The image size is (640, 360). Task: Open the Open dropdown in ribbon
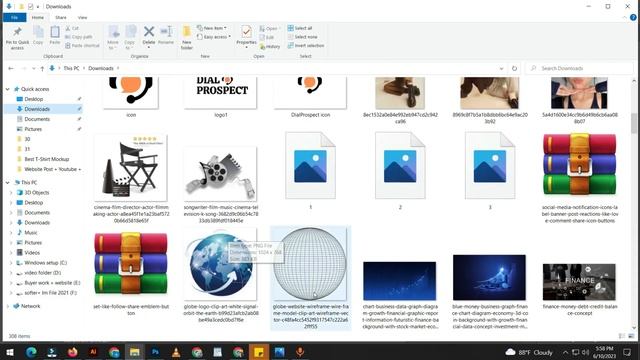point(270,29)
